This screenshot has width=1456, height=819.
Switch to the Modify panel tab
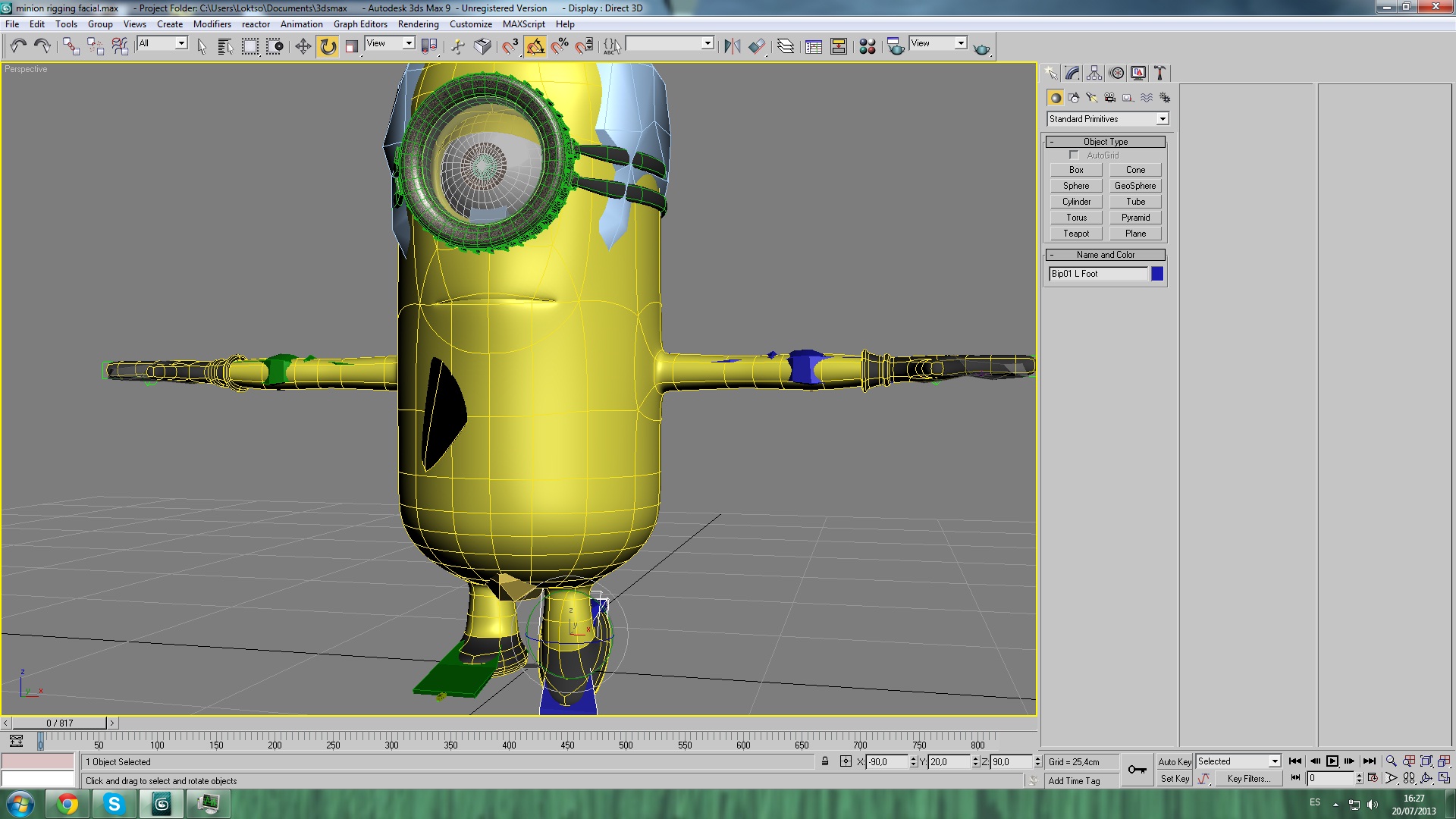[x=1072, y=73]
